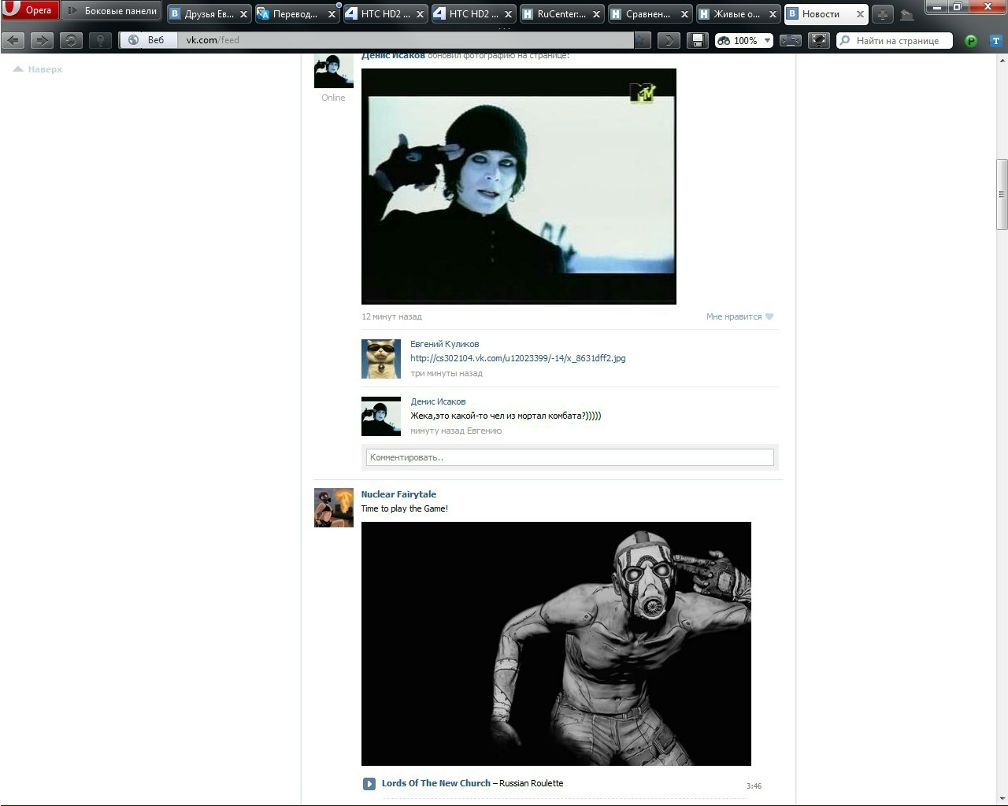
Task: Click the fit-to-width icon beside zoom
Action: [790, 41]
